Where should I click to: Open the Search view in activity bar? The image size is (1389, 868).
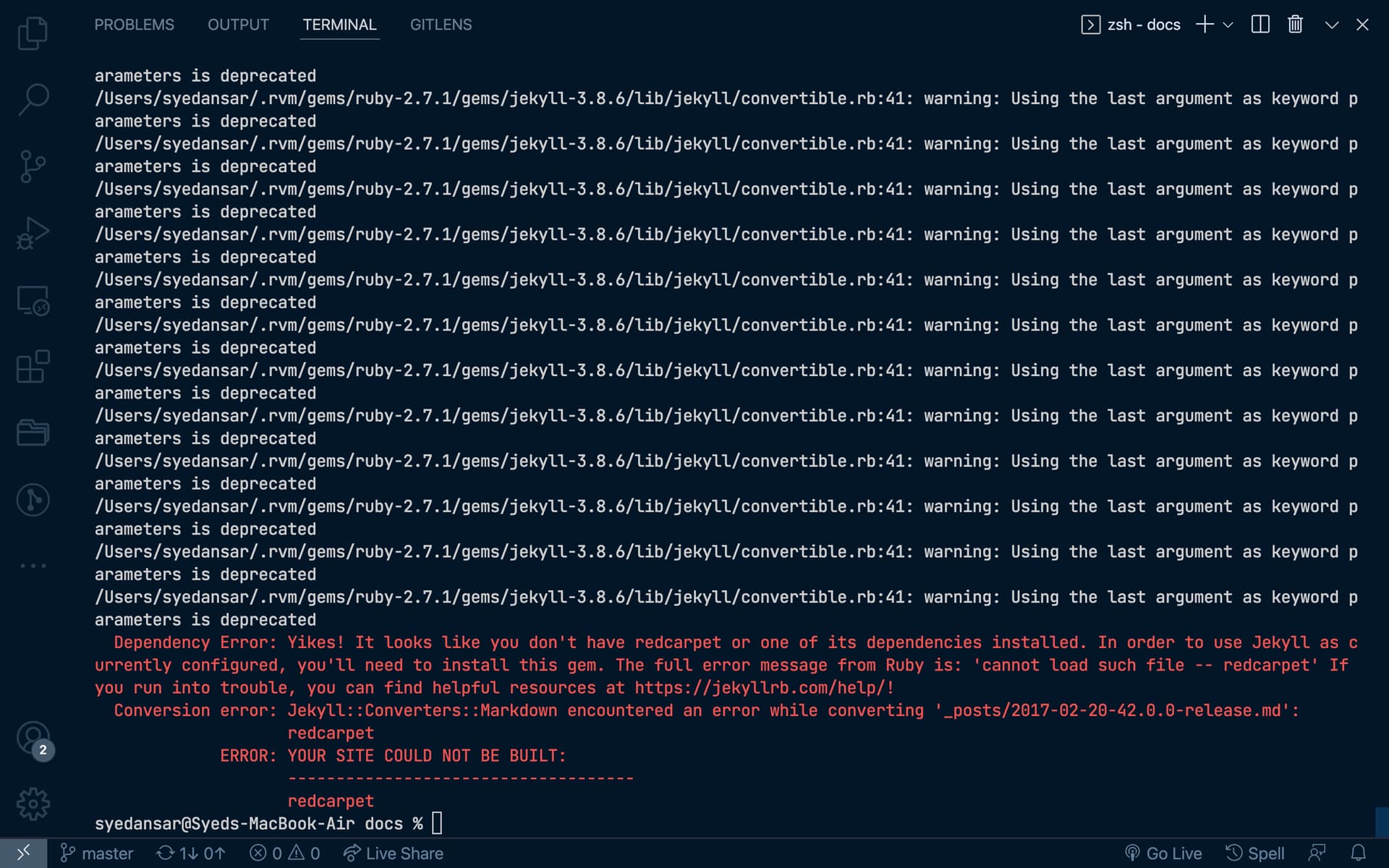click(33, 99)
